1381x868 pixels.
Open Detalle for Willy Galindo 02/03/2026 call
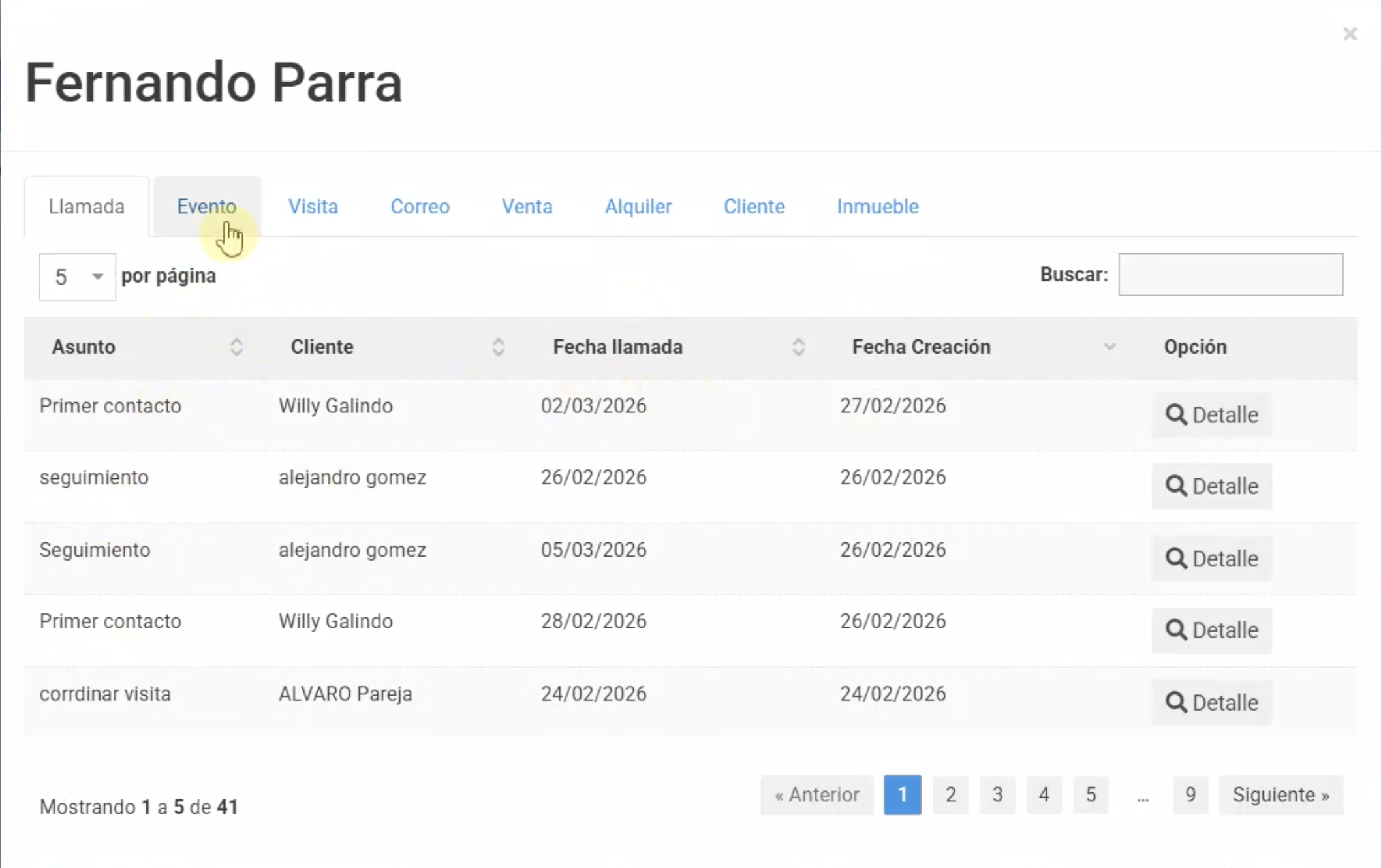(x=1211, y=414)
